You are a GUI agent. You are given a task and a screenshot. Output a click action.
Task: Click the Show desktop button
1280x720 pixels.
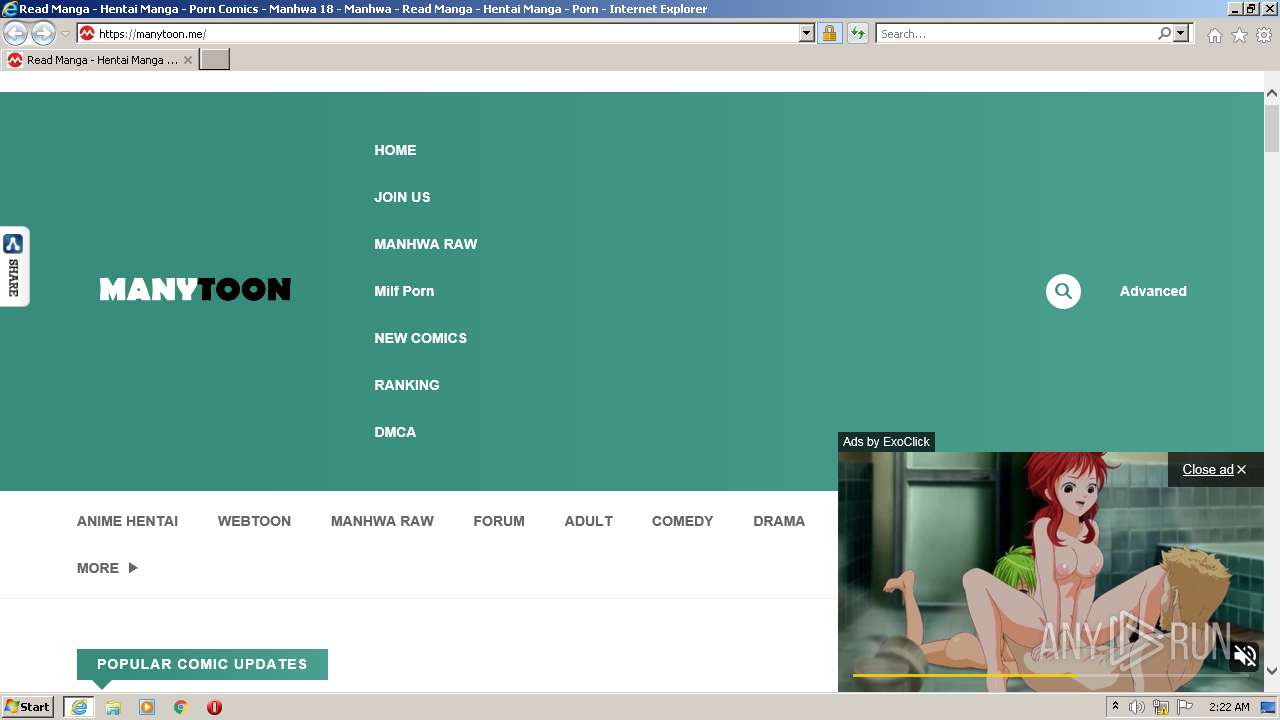click(1268, 707)
